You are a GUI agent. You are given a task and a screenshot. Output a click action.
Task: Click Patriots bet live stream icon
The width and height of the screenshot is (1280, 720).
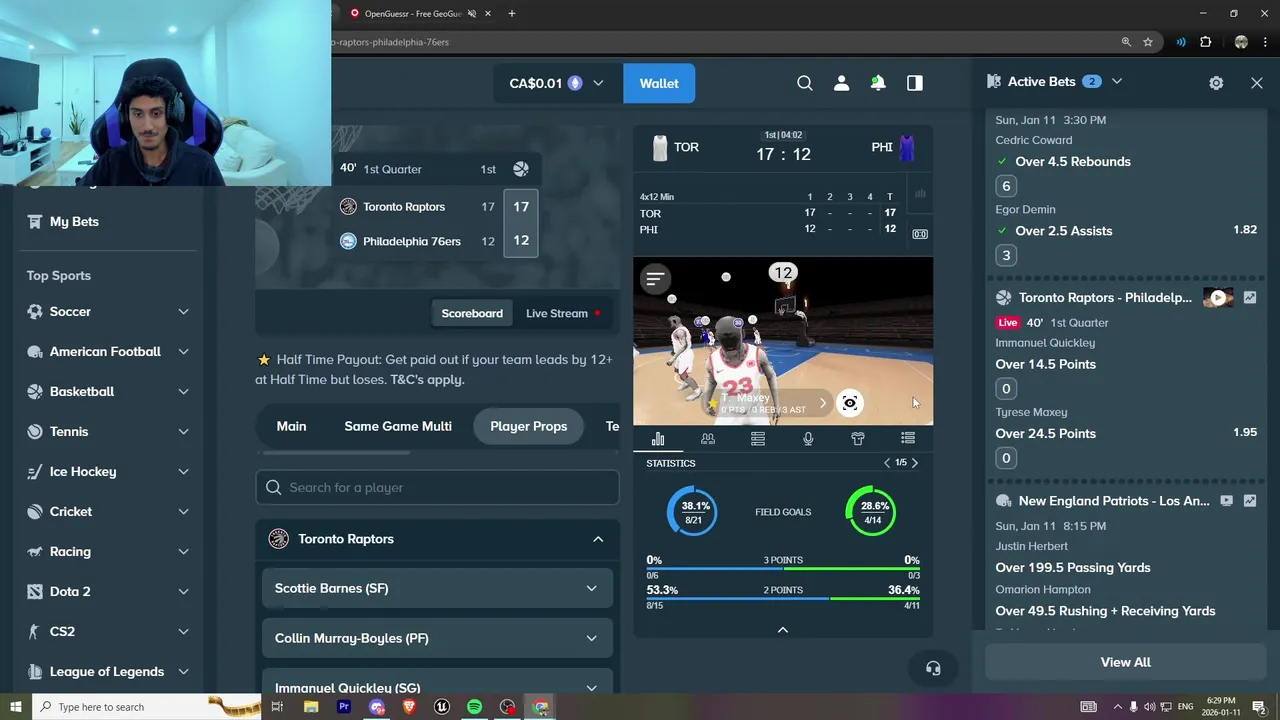[1226, 500]
